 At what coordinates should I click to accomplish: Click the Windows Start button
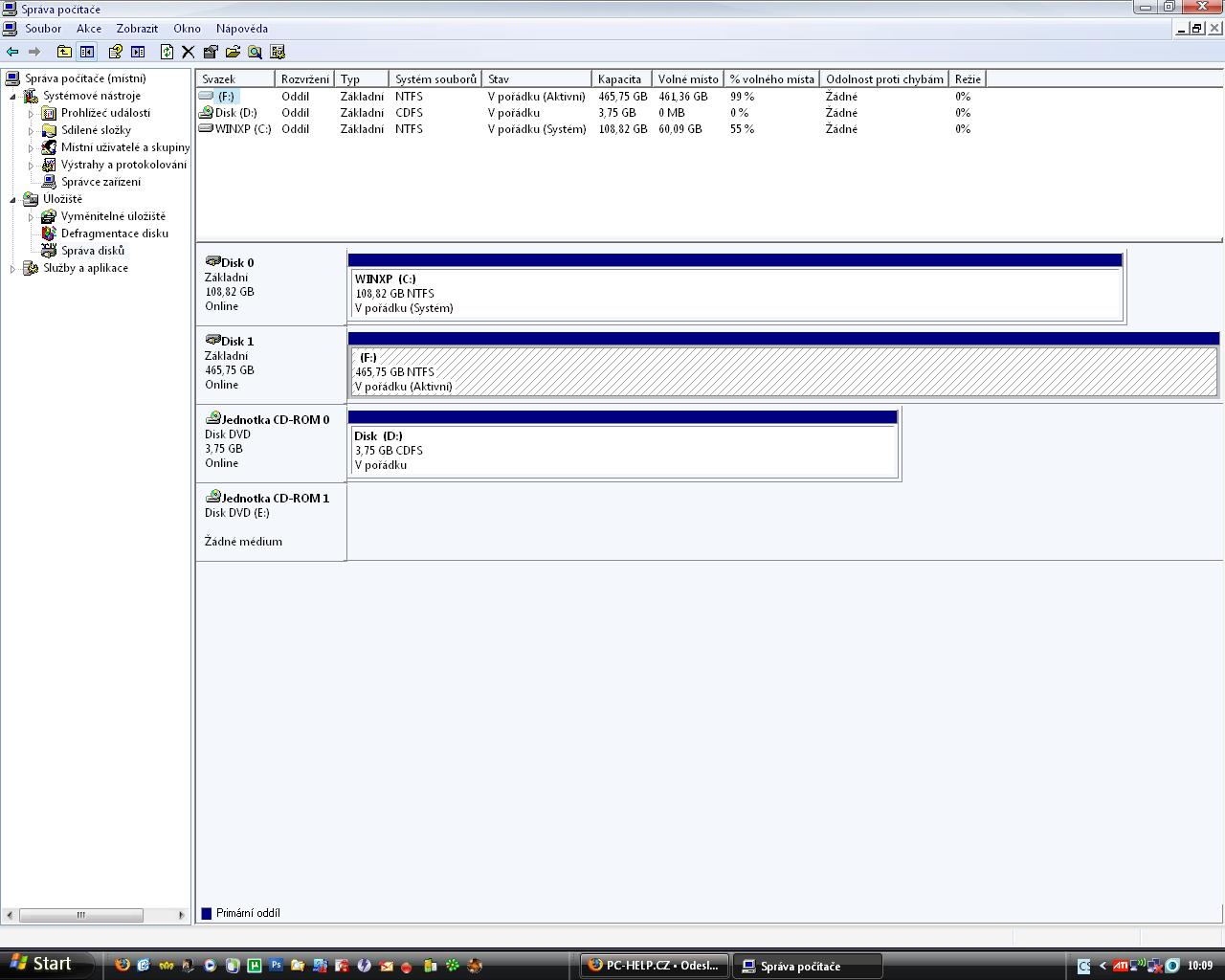[43, 964]
